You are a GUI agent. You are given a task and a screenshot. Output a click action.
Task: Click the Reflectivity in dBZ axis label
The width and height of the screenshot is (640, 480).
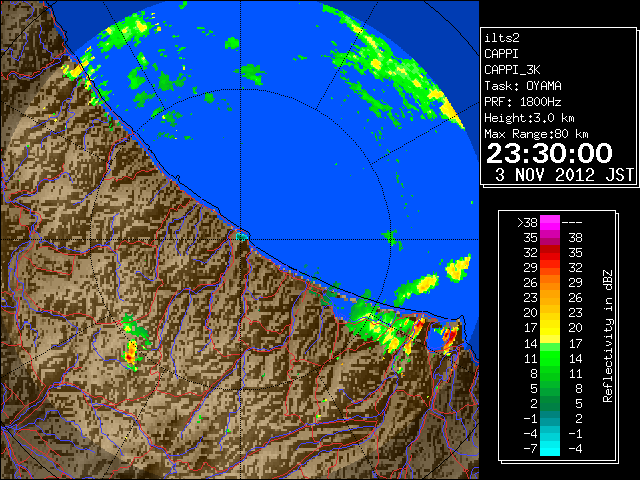(607, 336)
